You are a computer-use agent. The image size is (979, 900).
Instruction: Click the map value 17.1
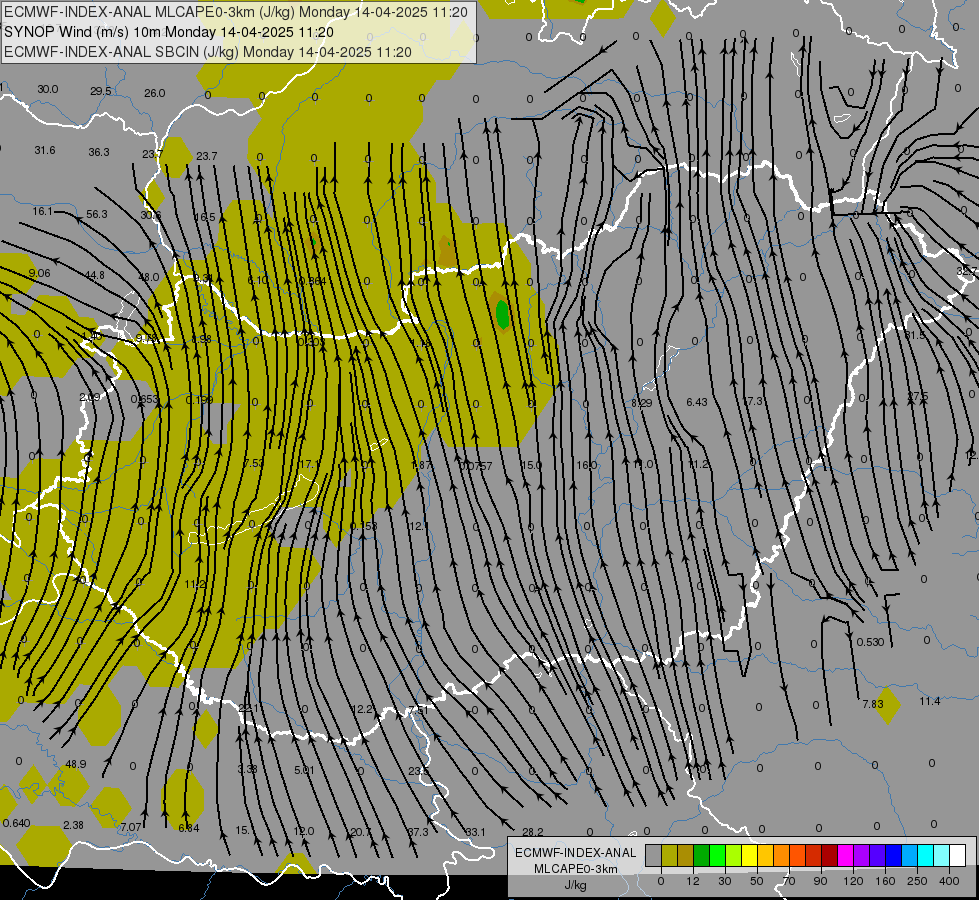(x=309, y=464)
